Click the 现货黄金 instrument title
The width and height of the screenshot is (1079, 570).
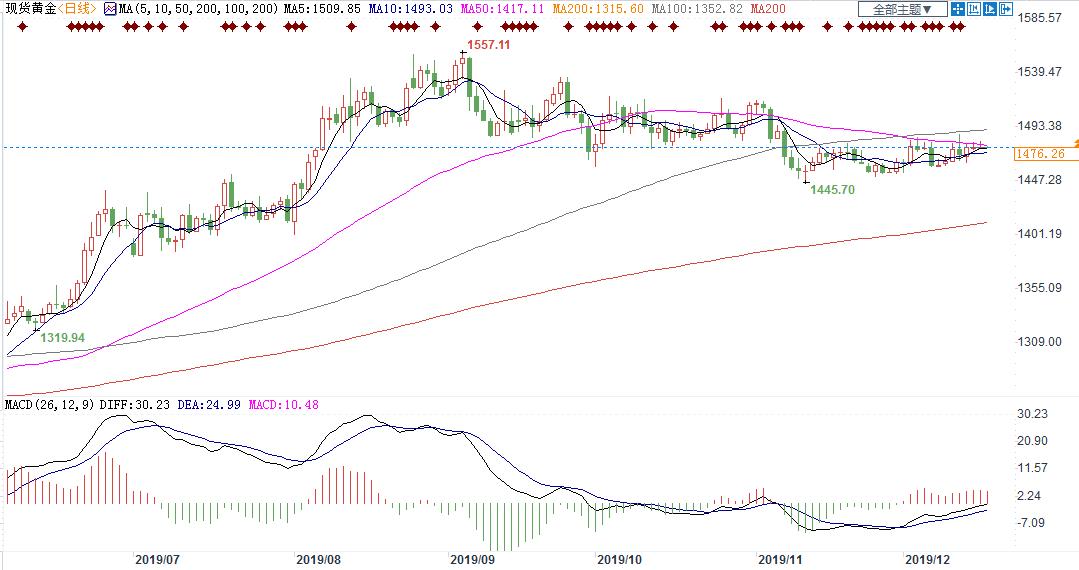pyautogui.click(x=28, y=9)
